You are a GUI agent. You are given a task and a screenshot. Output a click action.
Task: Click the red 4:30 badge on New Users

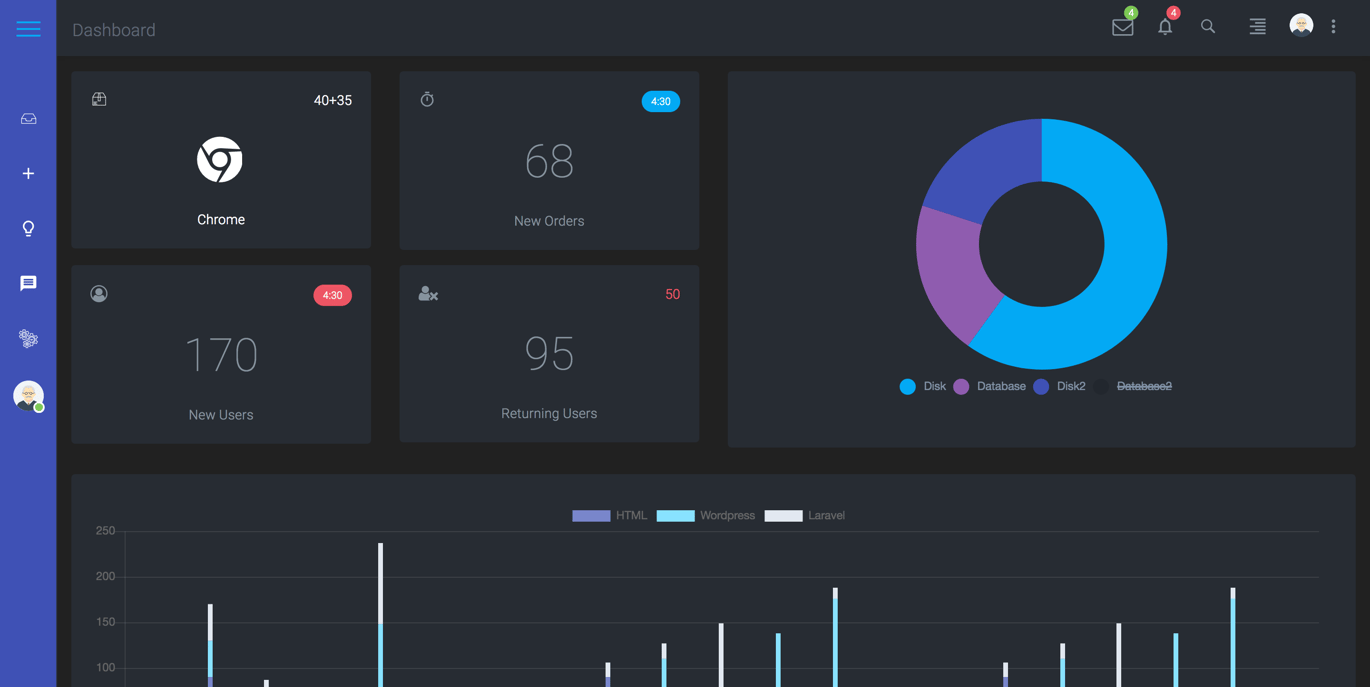pyautogui.click(x=333, y=295)
